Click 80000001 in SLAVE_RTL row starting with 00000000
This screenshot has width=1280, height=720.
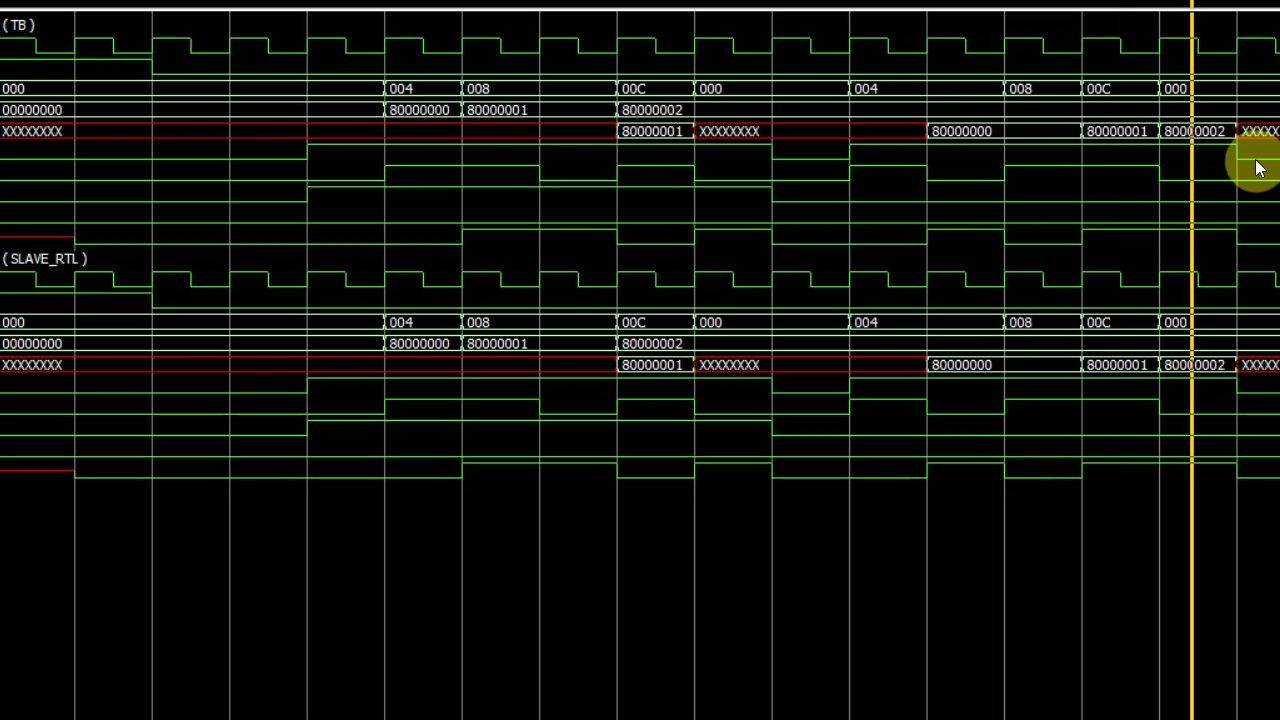click(x=497, y=344)
